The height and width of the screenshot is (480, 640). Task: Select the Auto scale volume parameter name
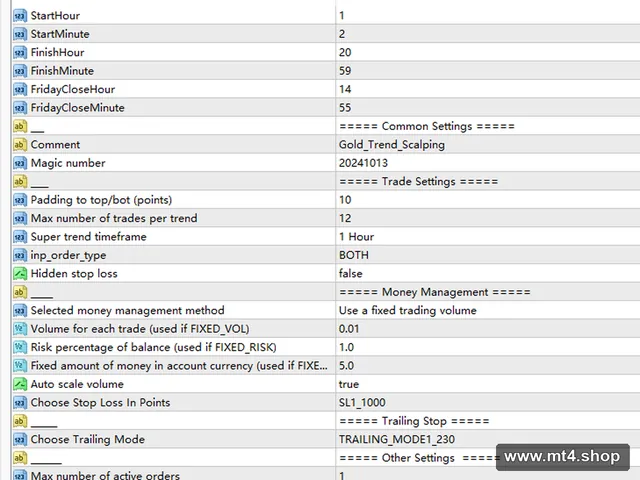(x=77, y=384)
